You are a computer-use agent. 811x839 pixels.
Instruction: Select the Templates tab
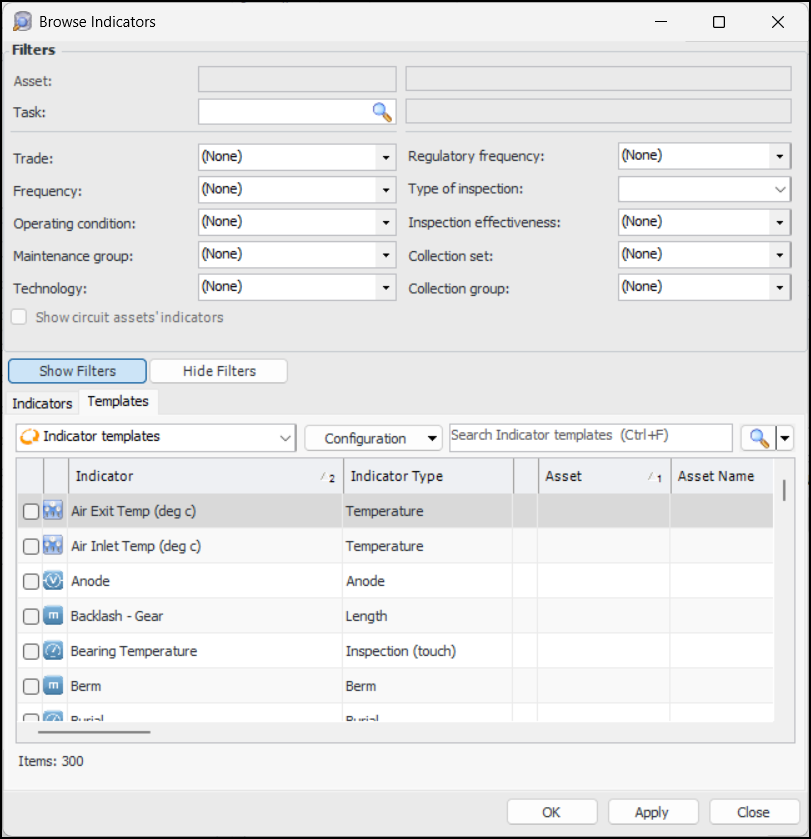(x=118, y=401)
